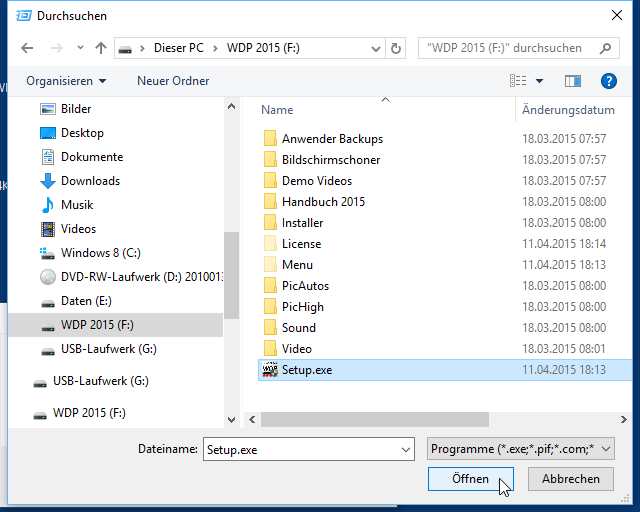Click Dieser PC in the address bar

pyautogui.click(x=178, y=48)
